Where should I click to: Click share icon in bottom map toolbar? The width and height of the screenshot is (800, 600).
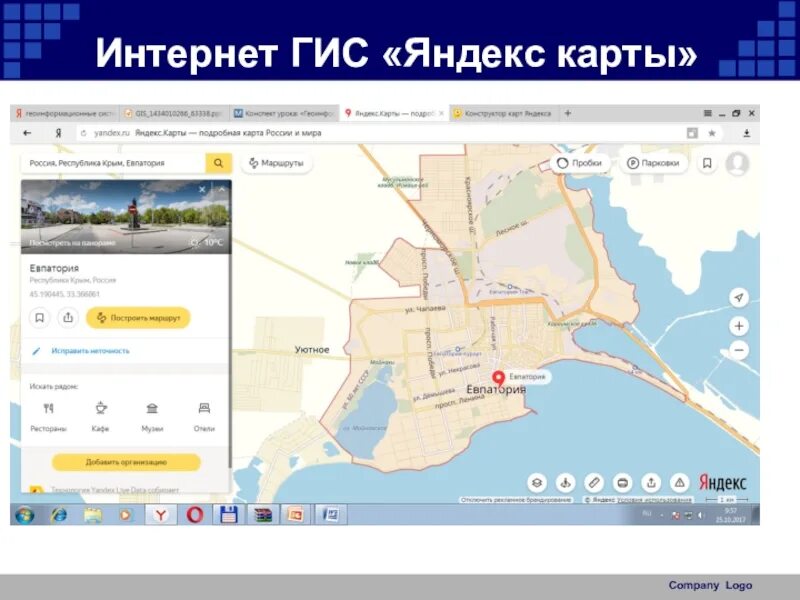(651, 482)
